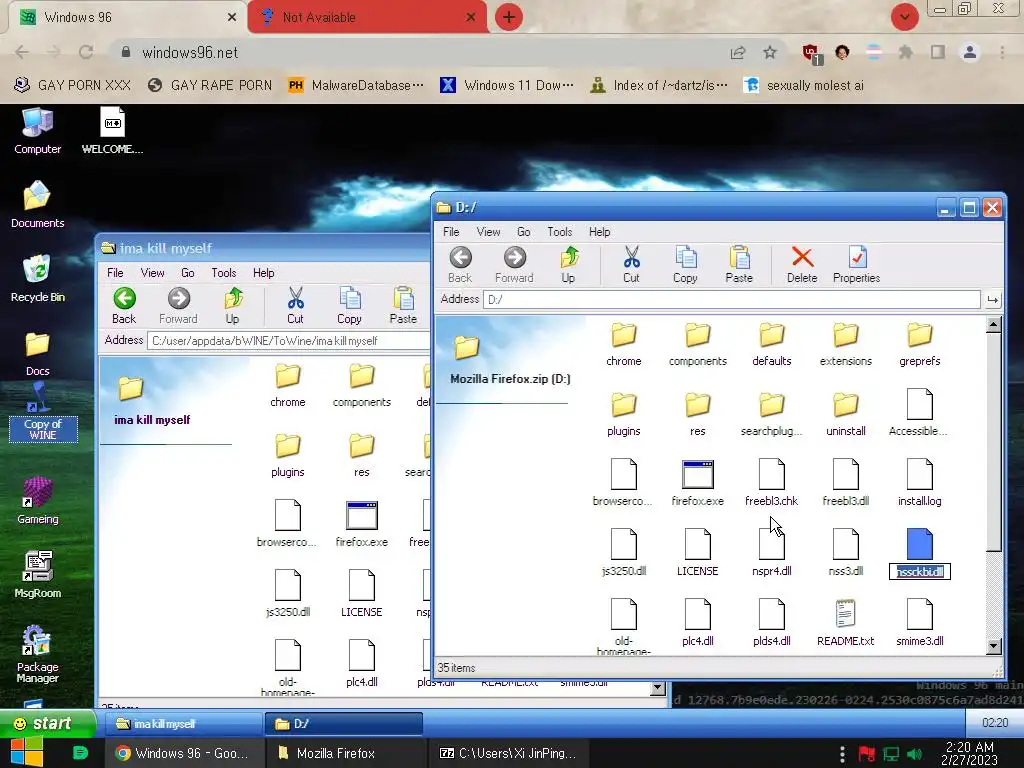
Task: Open Help menu in D:/ window
Action: (x=600, y=232)
